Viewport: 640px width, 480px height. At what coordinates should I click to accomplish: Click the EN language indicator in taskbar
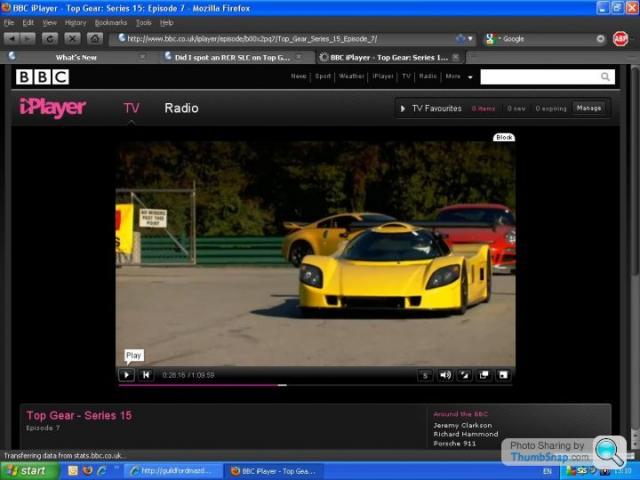click(x=547, y=471)
